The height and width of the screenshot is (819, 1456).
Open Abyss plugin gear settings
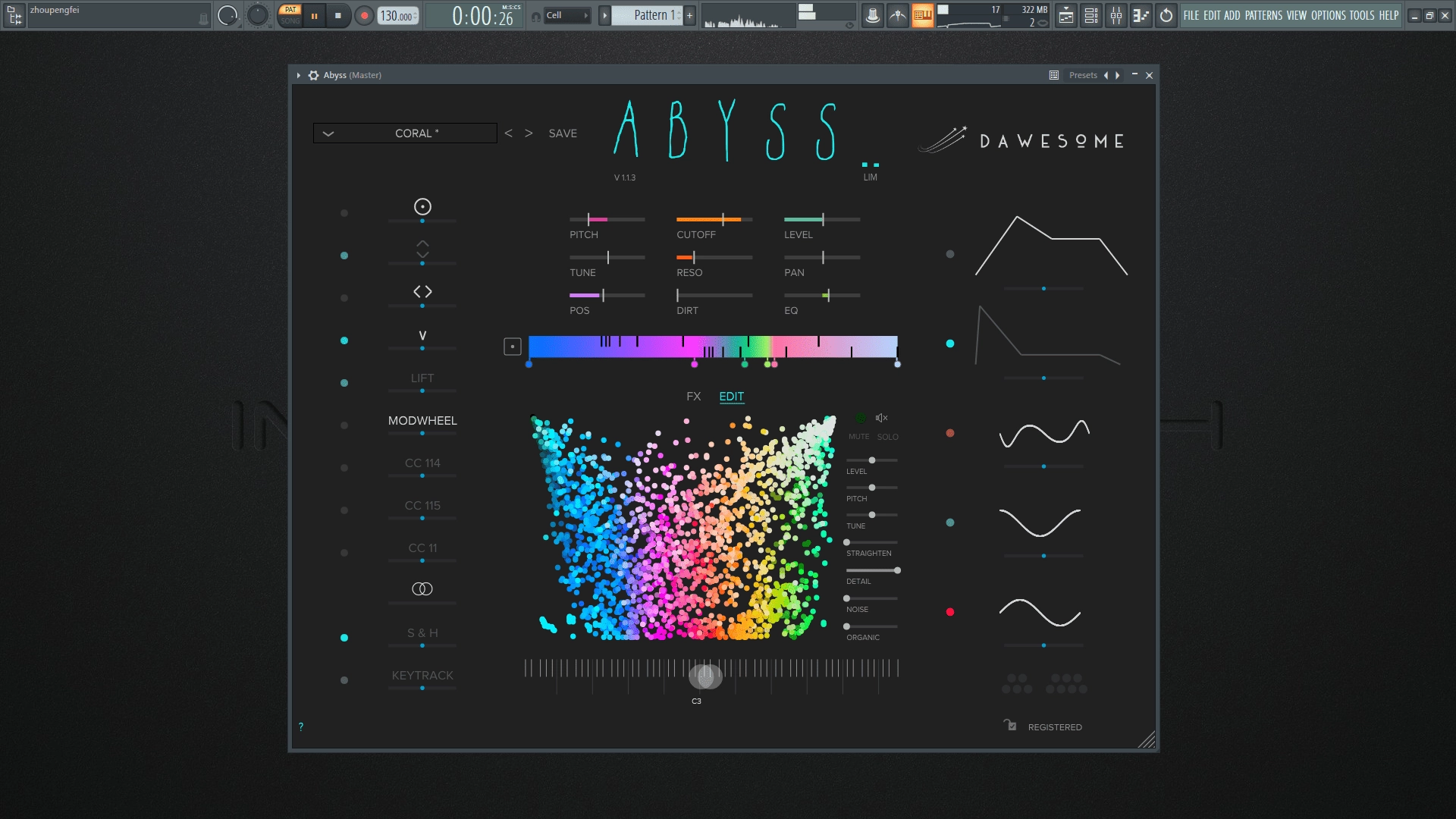tap(313, 75)
